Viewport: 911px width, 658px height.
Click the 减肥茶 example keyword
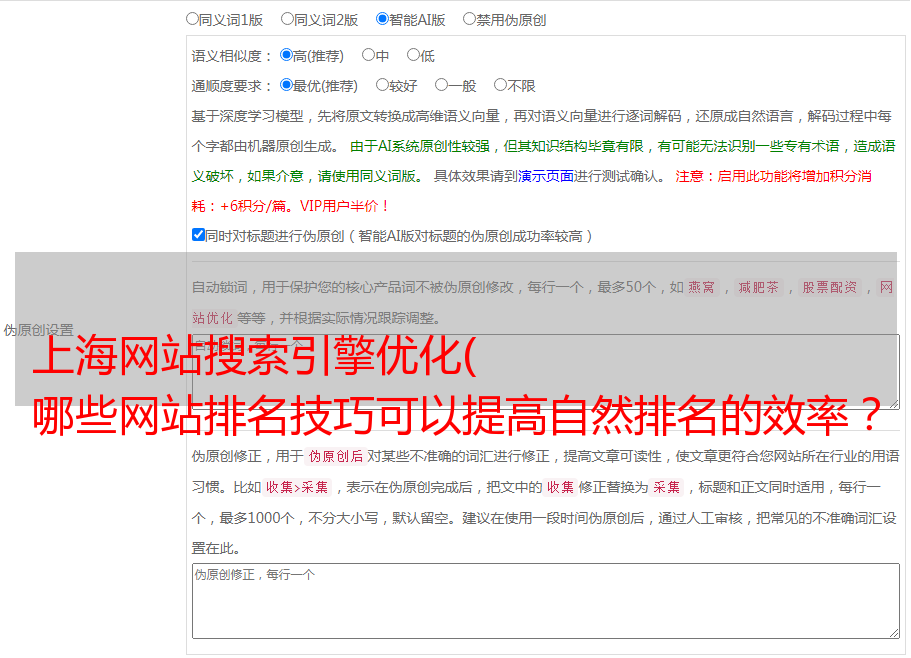pyautogui.click(x=758, y=287)
